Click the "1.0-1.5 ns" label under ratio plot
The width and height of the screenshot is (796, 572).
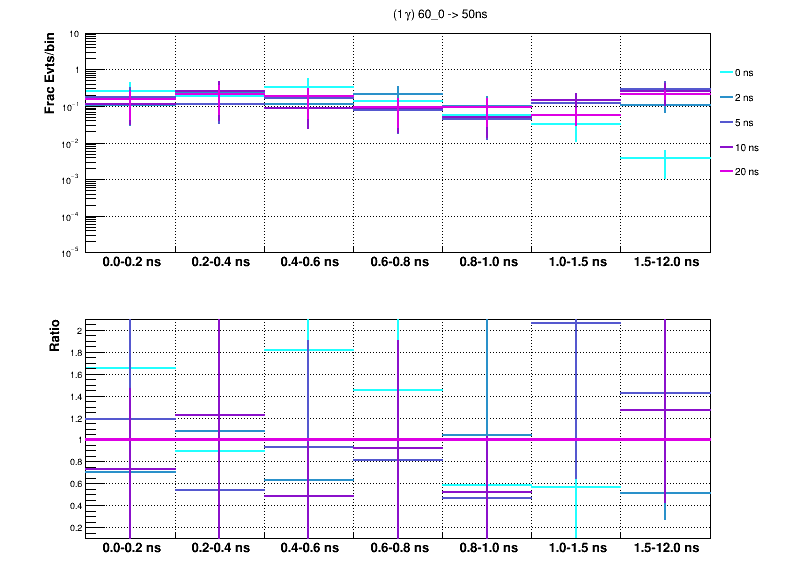576,549
